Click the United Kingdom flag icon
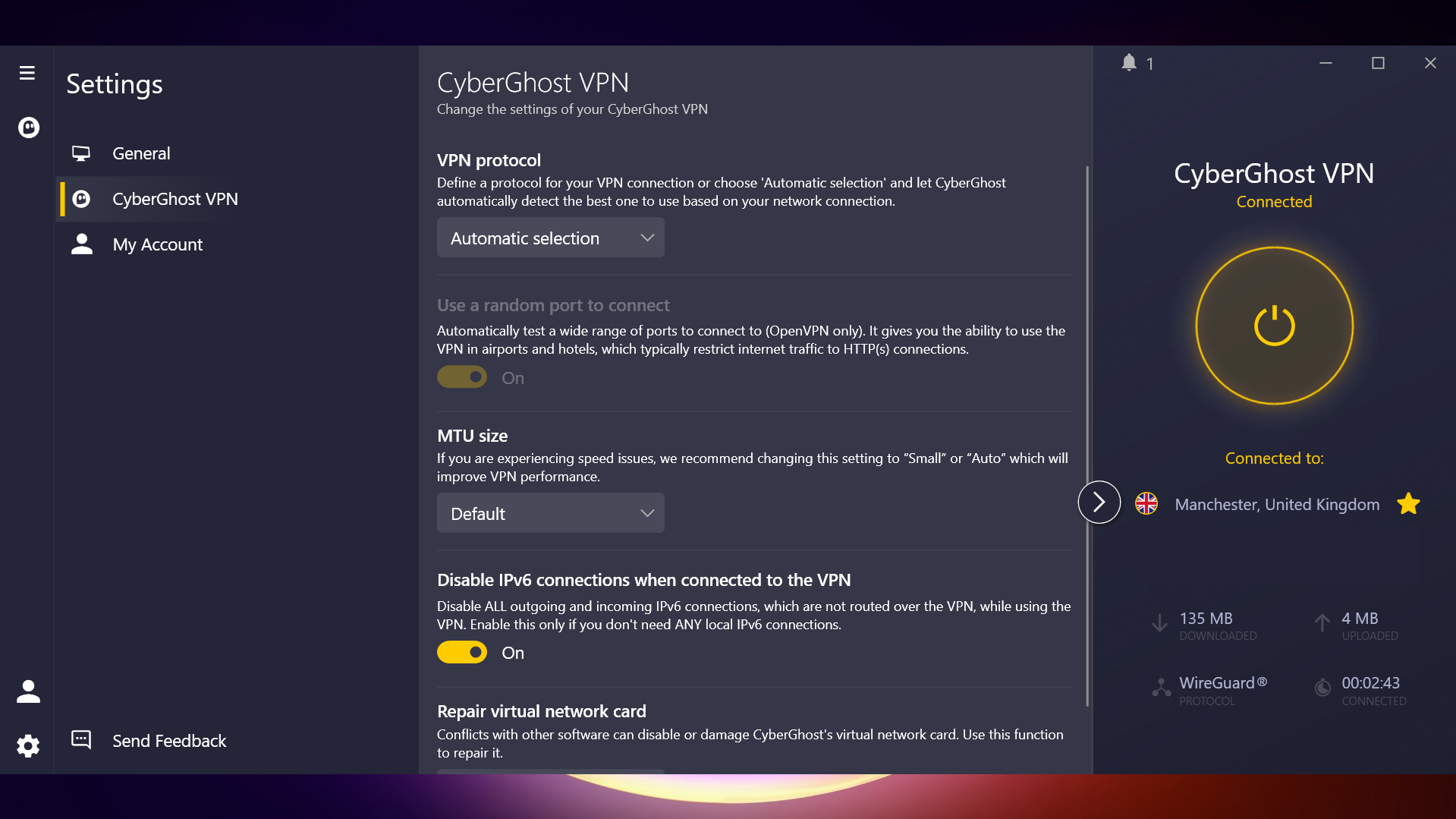The width and height of the screenshot is (1456, 819). pos(1146,503)
